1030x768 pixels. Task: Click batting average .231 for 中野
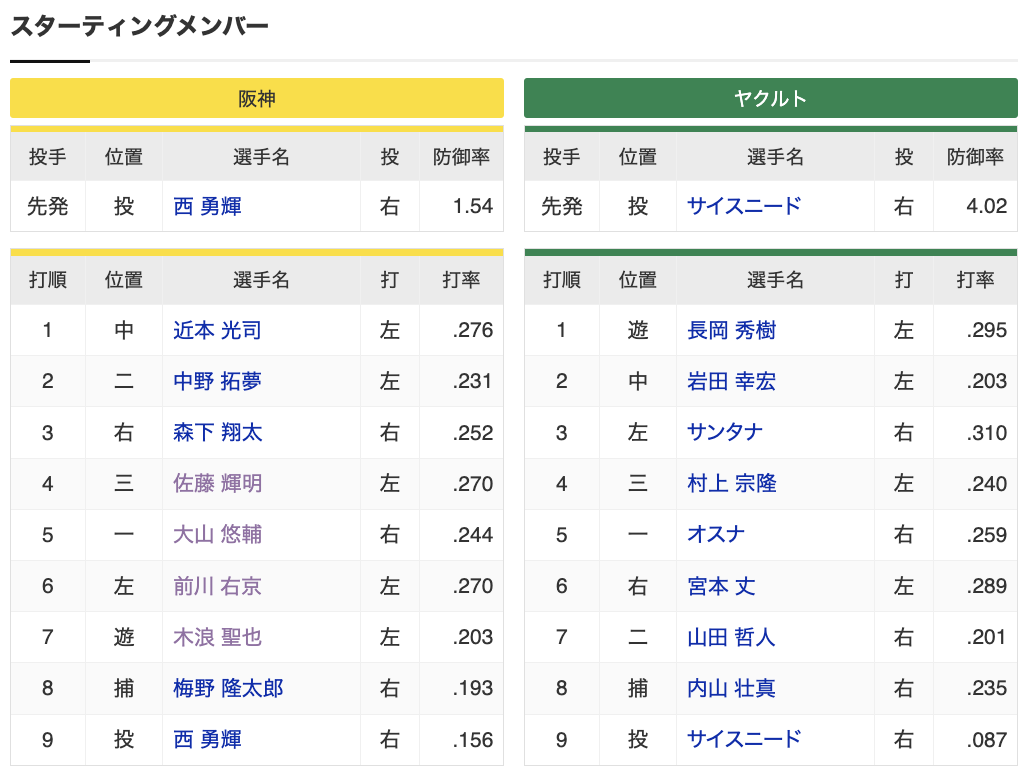(x=472, y=381)
